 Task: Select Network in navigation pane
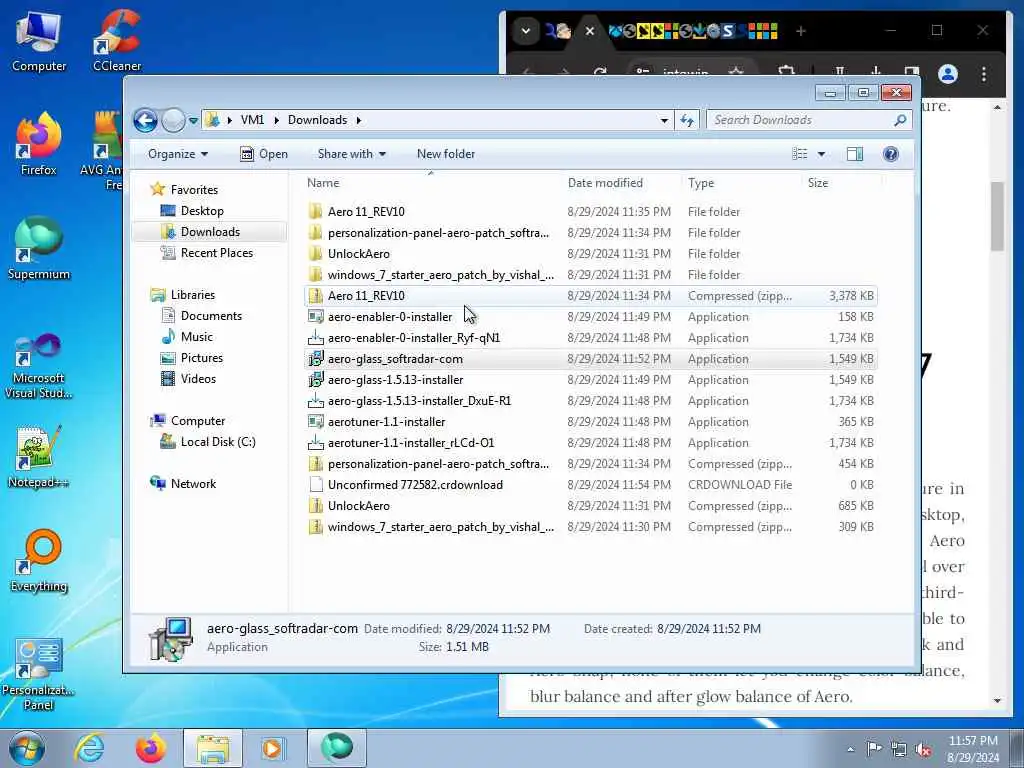193,484
